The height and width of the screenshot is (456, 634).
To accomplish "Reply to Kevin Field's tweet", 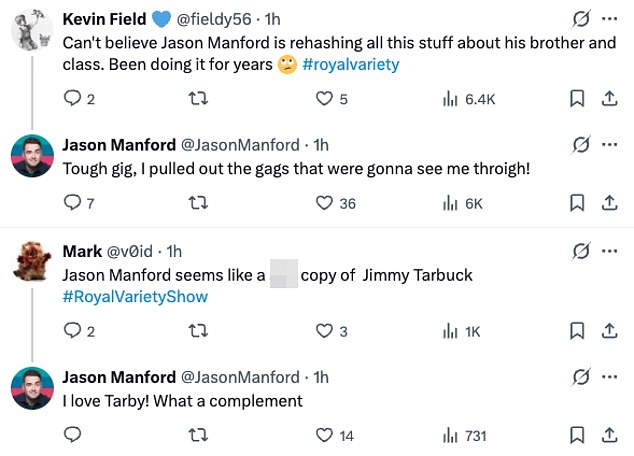I will pyautogui.click(x=72, y=98).
